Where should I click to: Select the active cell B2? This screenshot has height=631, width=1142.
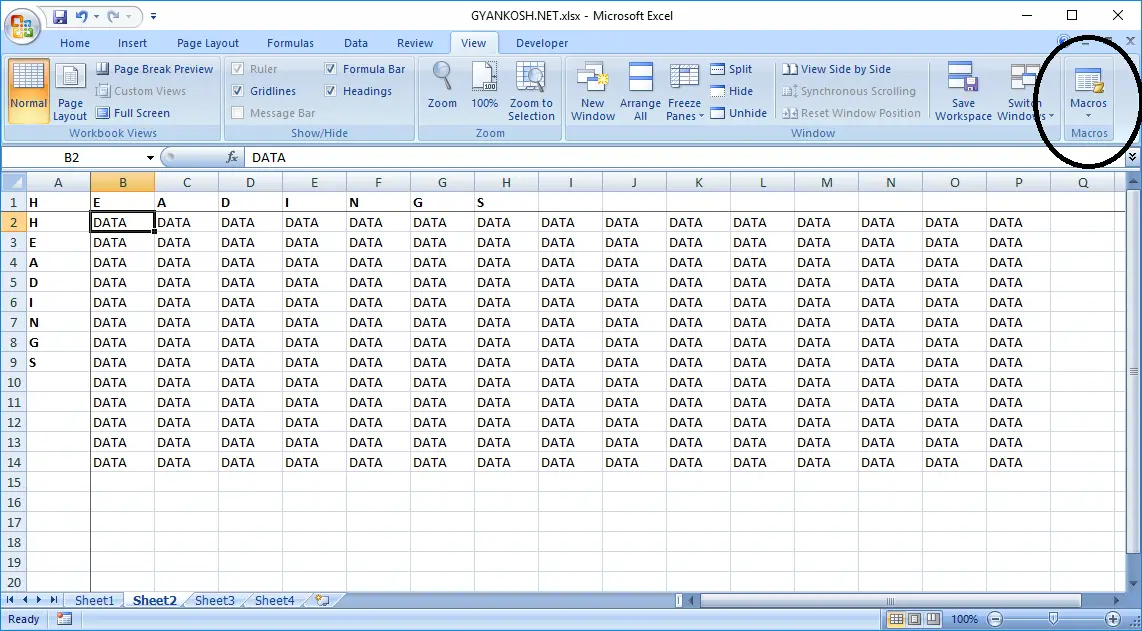122,222
